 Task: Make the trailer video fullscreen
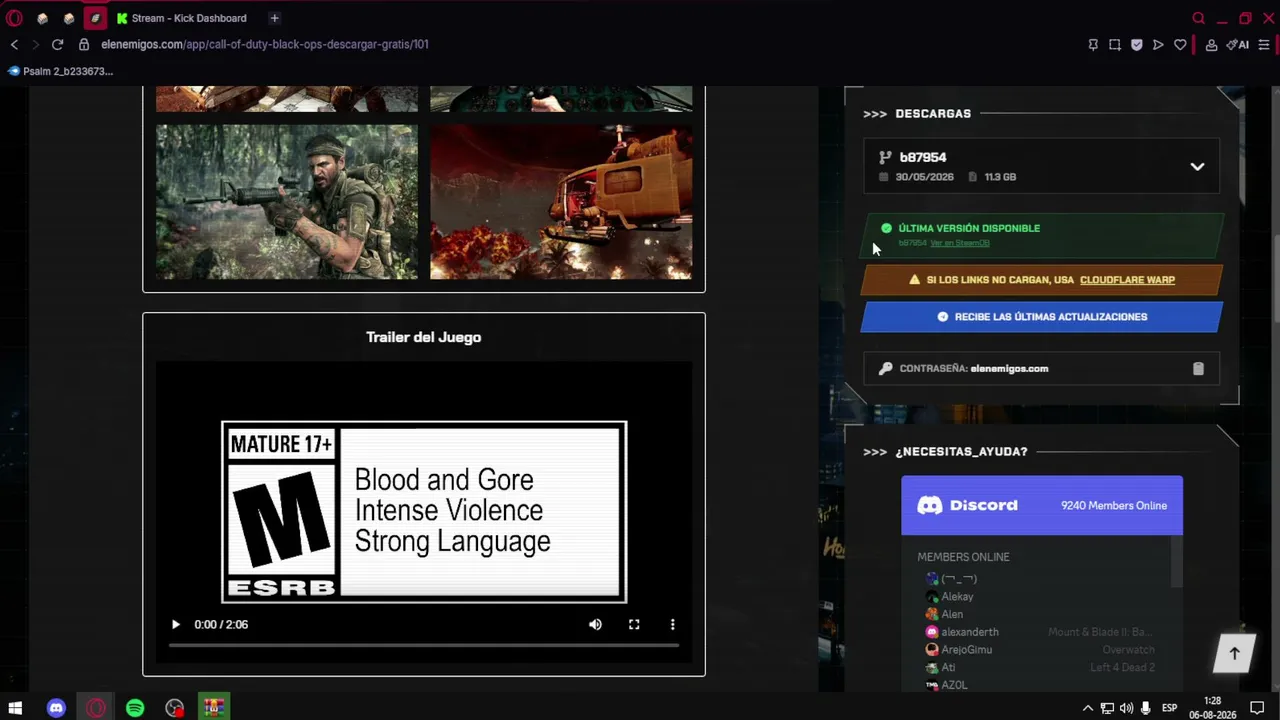tap(634, 624)
